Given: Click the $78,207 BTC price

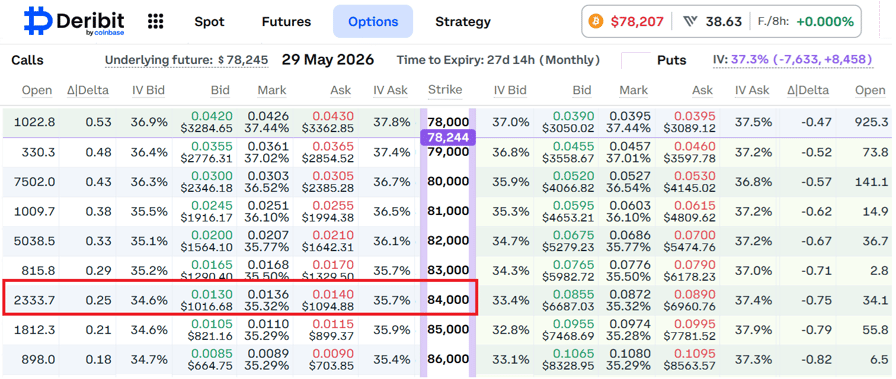Looking at the screenshot, I should pyautogui.click(x=637, y=22).
